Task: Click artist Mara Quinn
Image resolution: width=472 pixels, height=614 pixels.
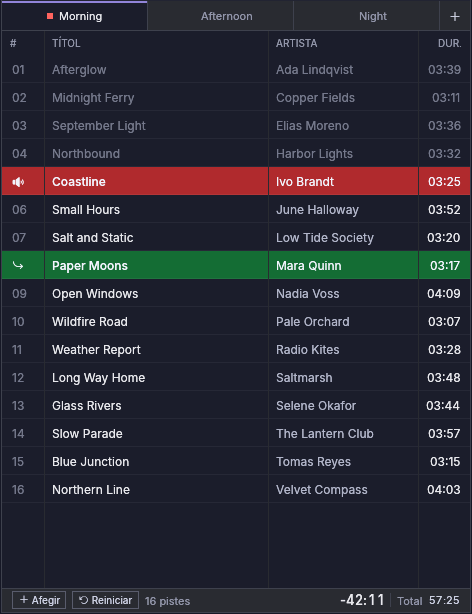Action: (309, 265)
